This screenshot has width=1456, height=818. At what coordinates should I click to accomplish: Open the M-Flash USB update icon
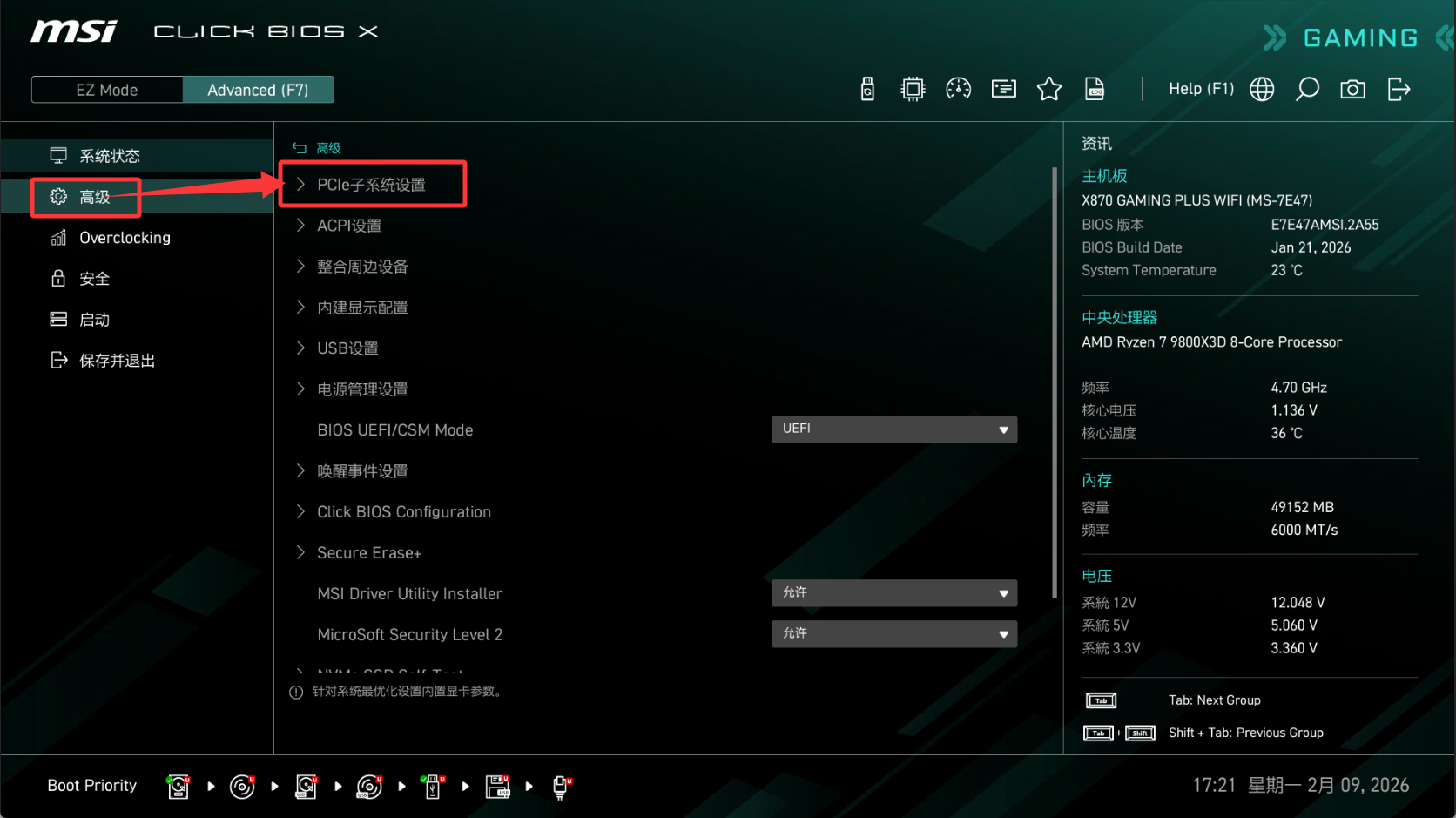(867, 89)
